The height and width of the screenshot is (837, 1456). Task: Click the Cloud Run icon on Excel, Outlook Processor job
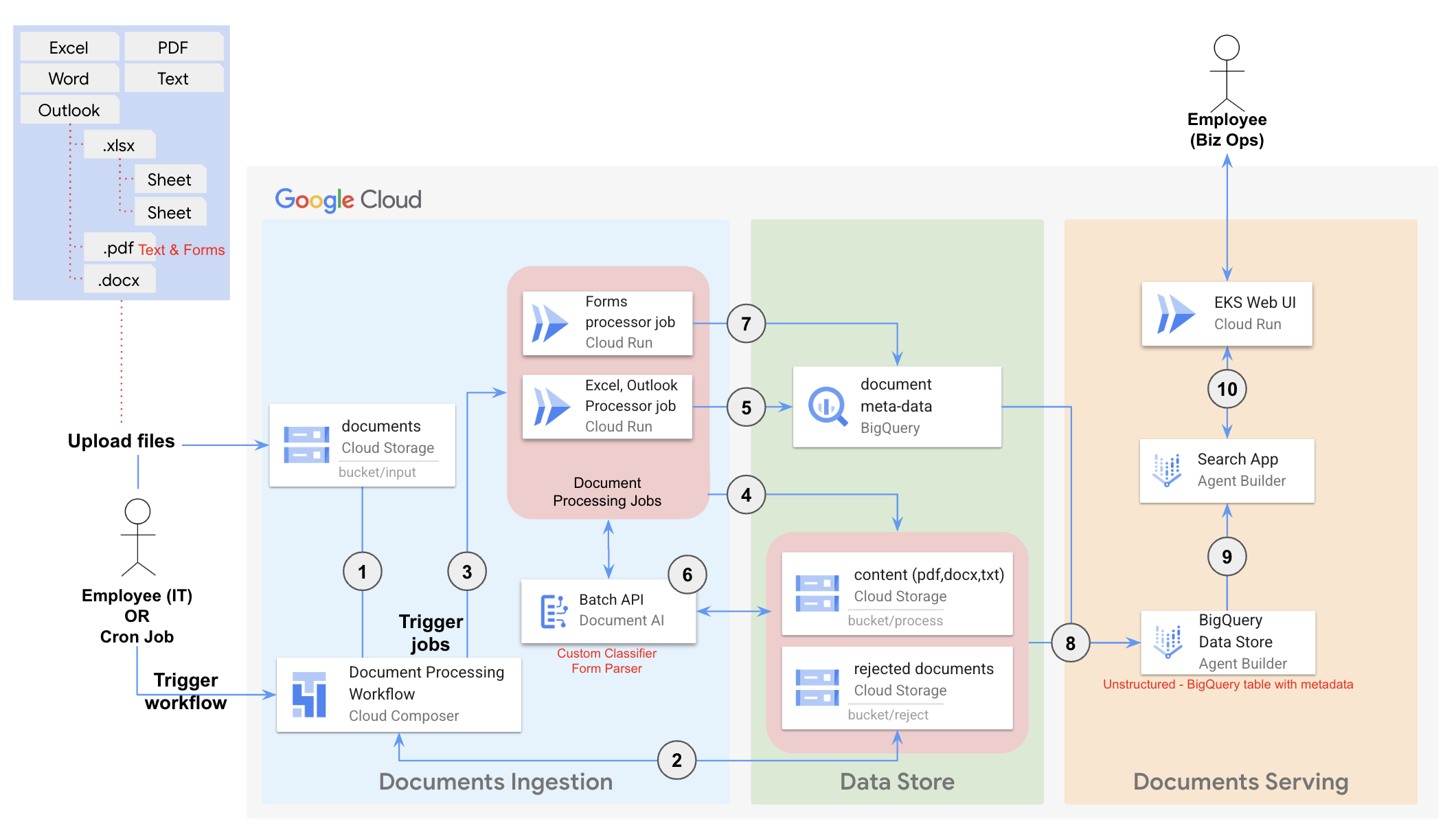point(551,407)
